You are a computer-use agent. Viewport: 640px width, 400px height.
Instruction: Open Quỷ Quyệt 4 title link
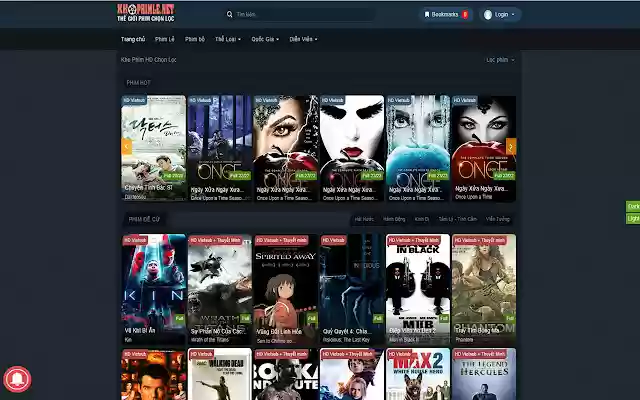(345, 331)
